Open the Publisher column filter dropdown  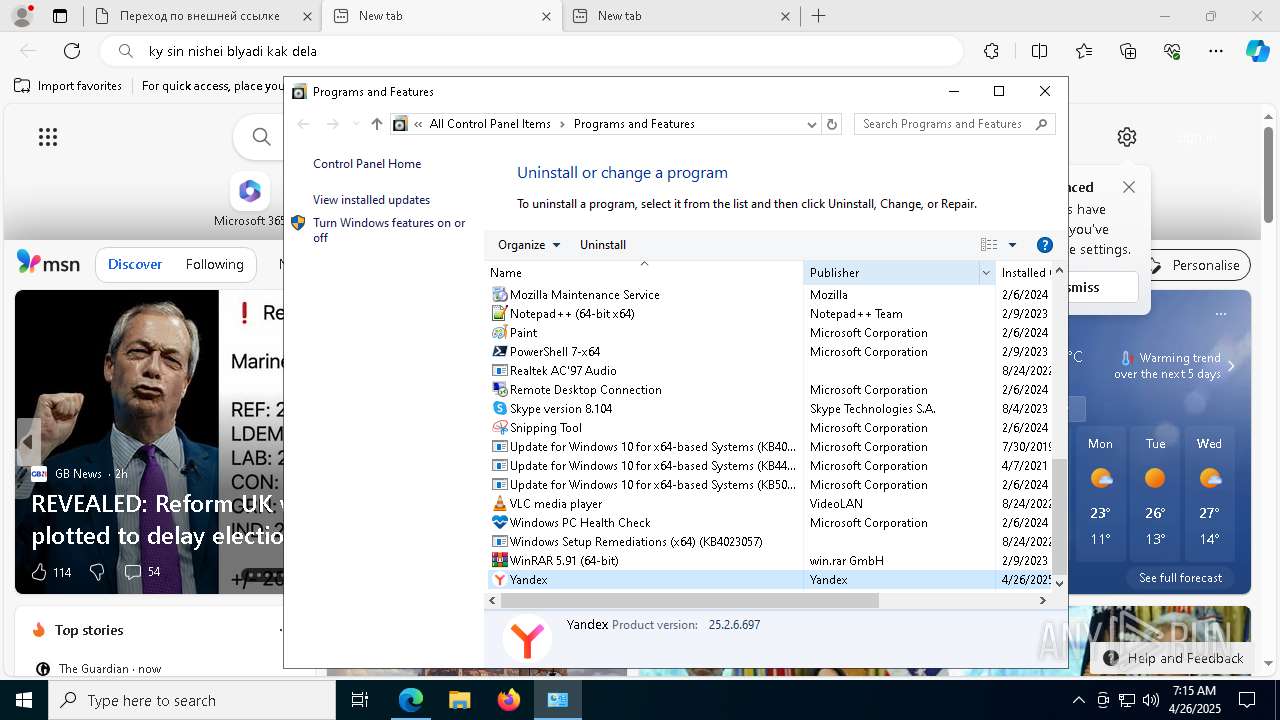point(986,273)
